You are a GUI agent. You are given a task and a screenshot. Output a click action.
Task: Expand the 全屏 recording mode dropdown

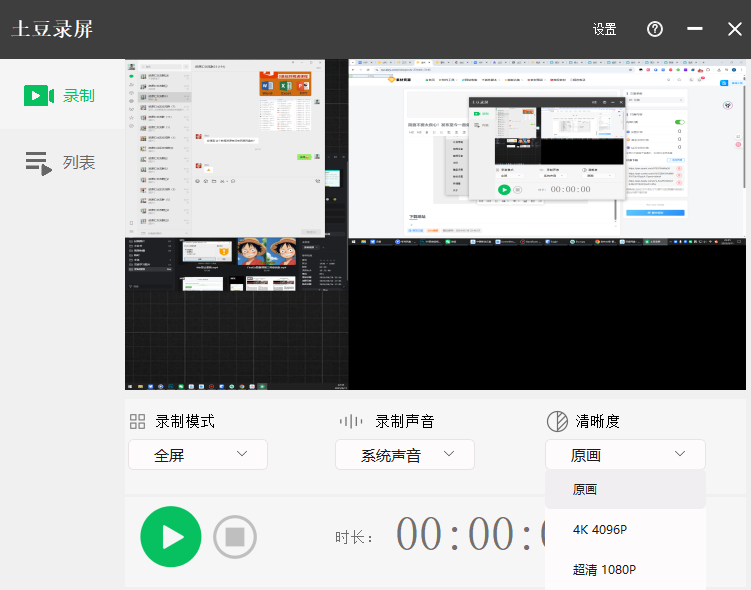tap(198, 455)
